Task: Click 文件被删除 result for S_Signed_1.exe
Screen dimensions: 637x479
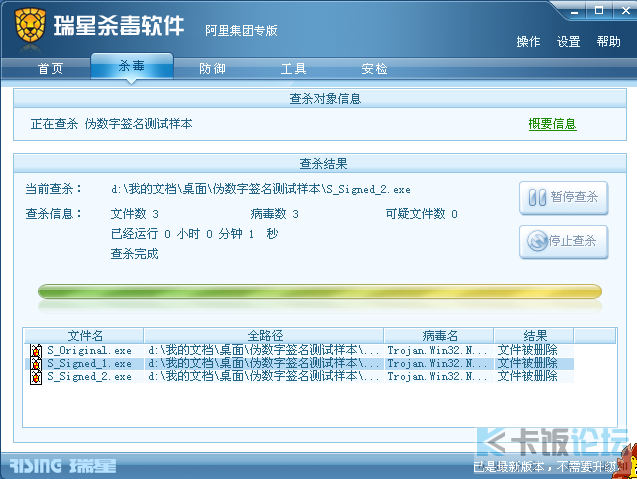Action: (x=527, y=363)
